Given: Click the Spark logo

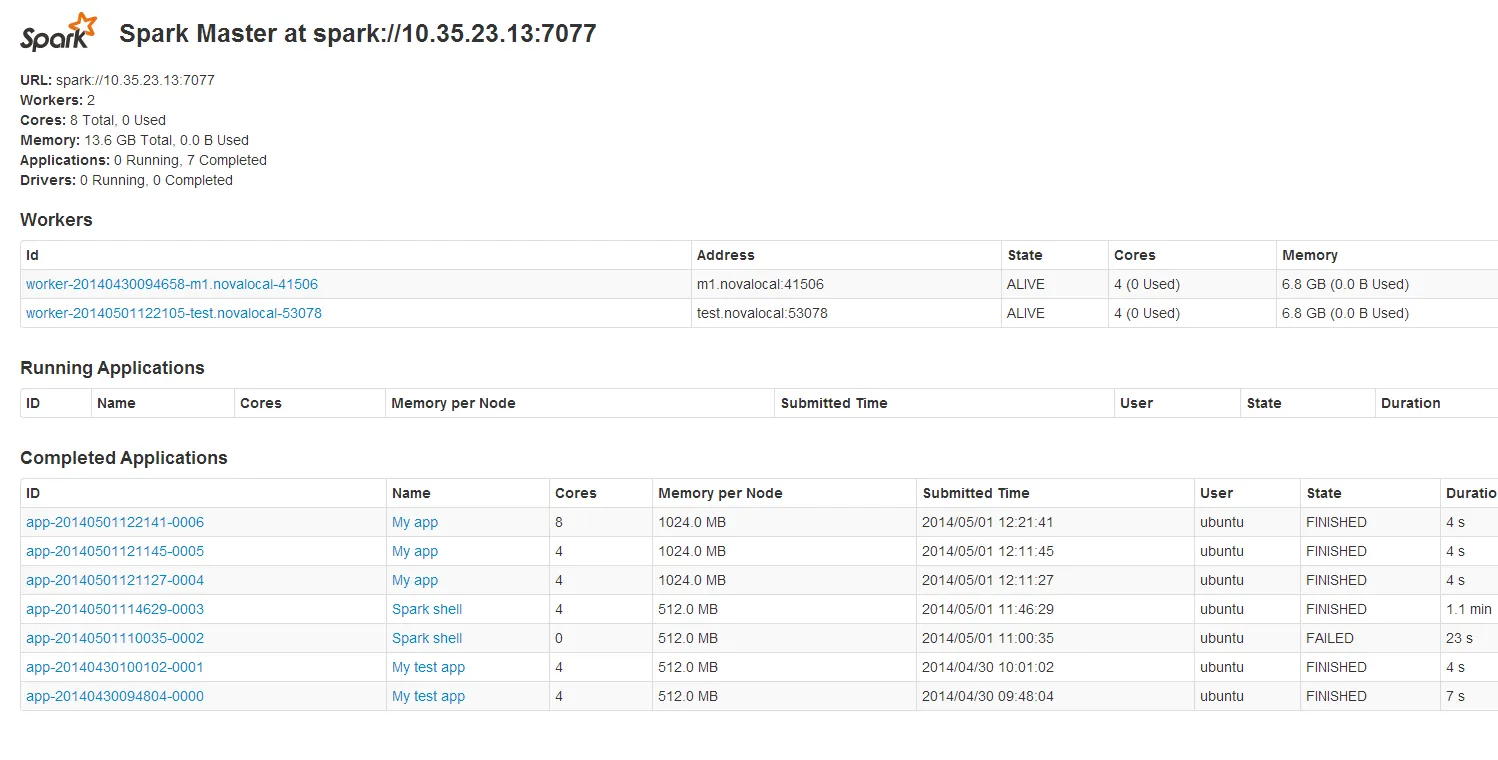Looking at the screenshot, I should click(59, 32).
